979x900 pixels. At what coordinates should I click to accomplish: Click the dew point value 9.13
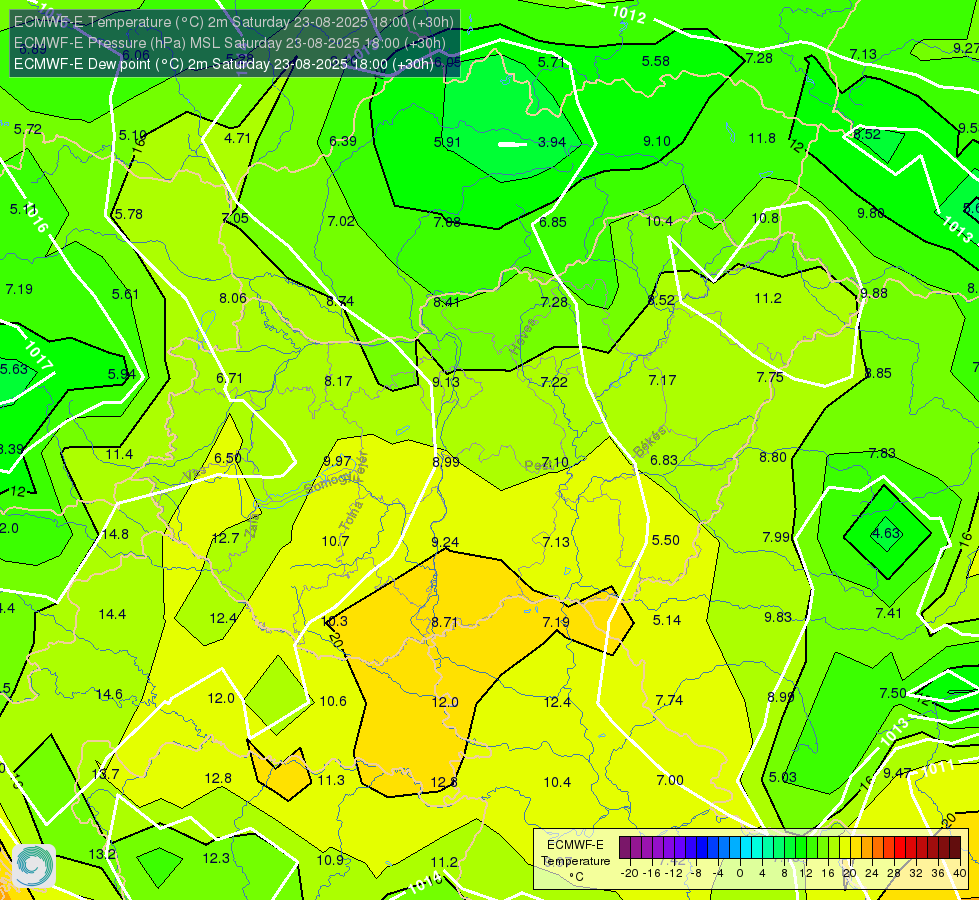[446, 382]
